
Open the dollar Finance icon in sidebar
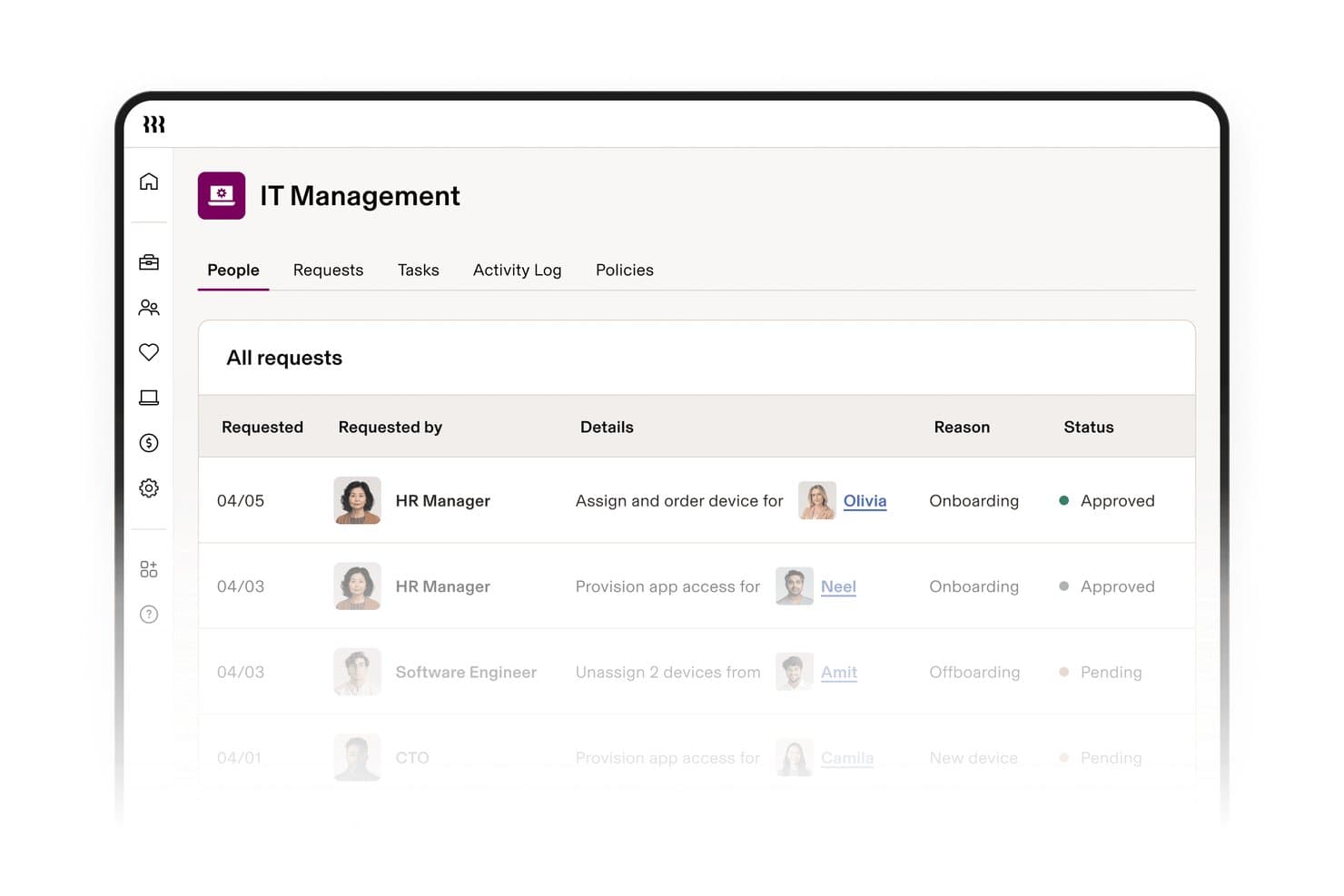(x=149, y=443)
